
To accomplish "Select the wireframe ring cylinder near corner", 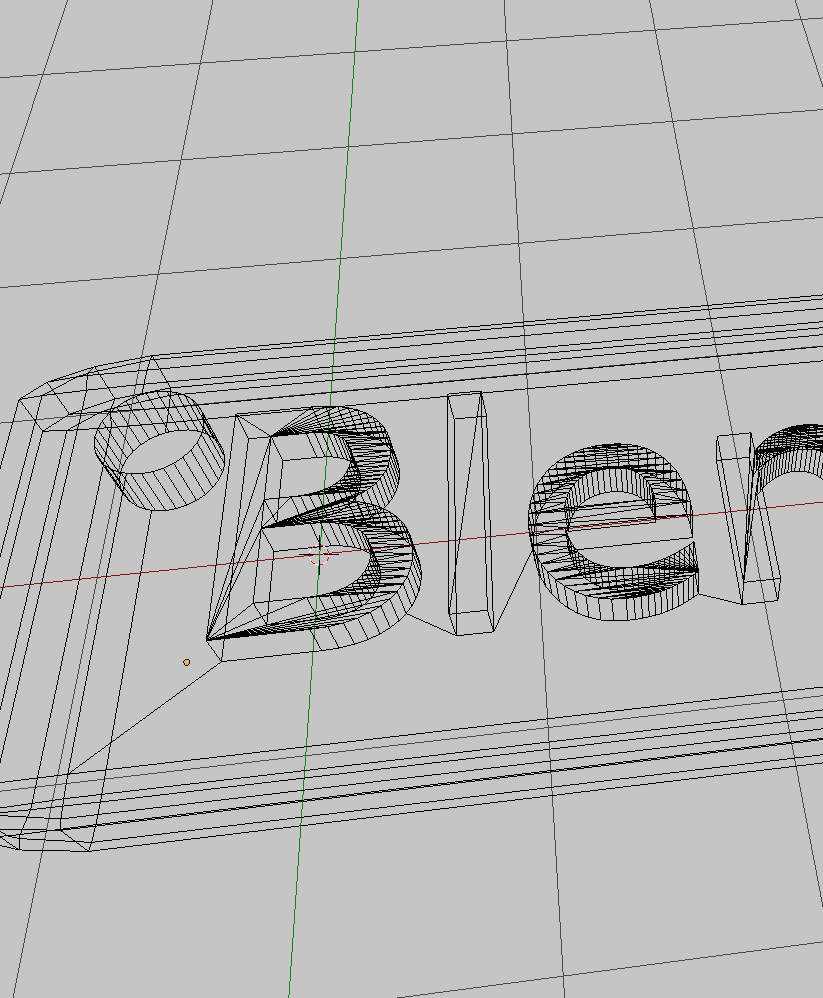I will click(x=159, y=450).
